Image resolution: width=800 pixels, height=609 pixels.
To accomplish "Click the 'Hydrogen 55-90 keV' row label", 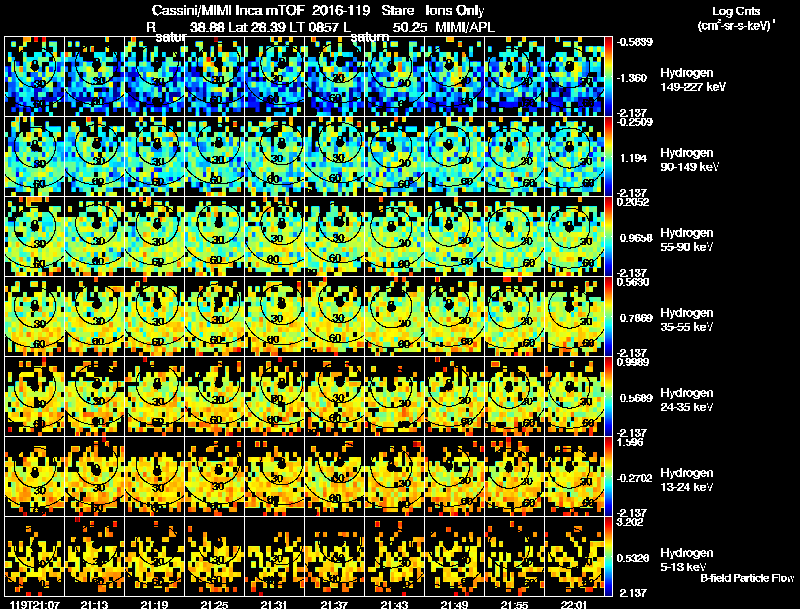I will 687,240.
